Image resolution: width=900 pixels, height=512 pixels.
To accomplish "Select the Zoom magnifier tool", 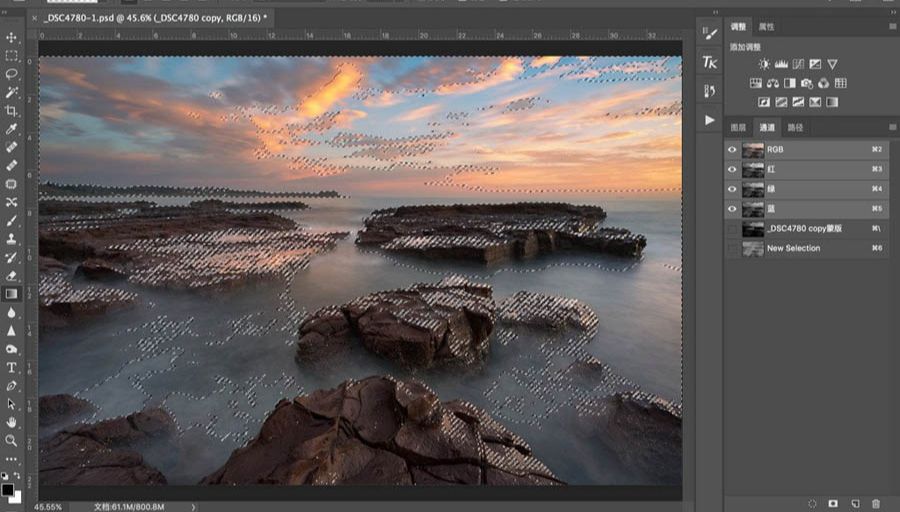I will click(11, 441).
